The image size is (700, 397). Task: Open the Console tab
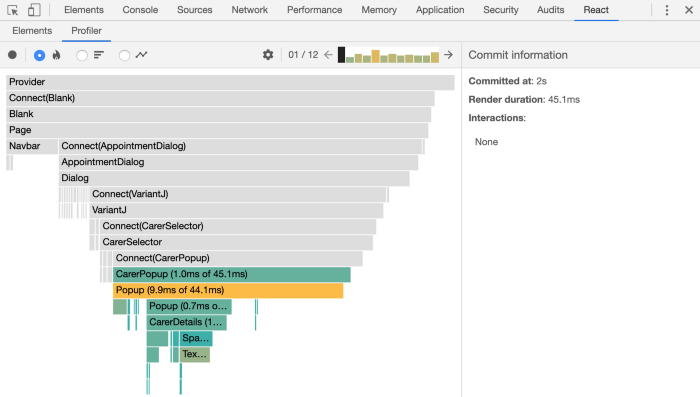point(140,10)
